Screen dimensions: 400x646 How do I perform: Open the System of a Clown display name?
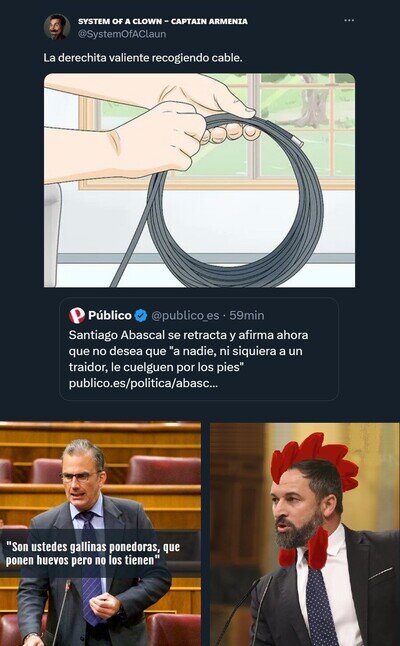tap(163, 21)
